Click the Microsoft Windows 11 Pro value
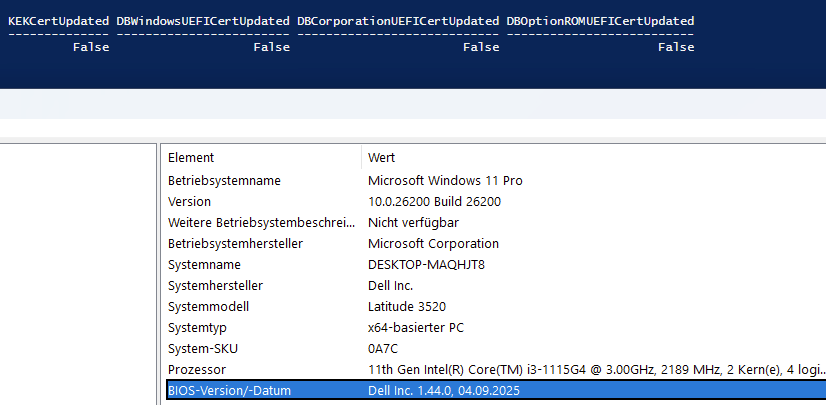Screen dimensions: 826x405 click(445, 181)
